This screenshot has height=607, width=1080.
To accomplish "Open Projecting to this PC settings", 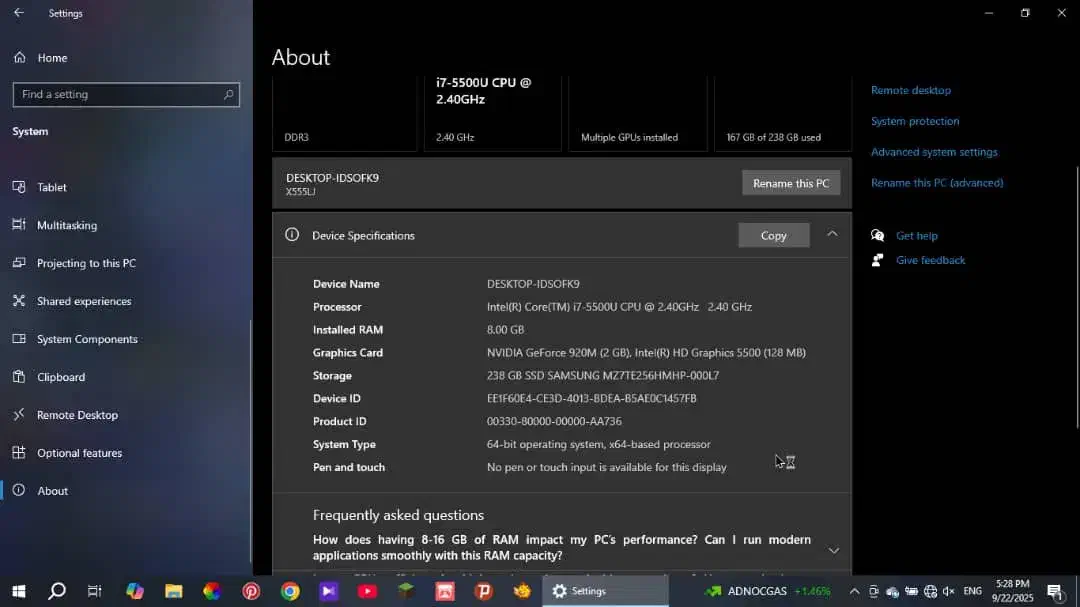I will click(86, 263).
